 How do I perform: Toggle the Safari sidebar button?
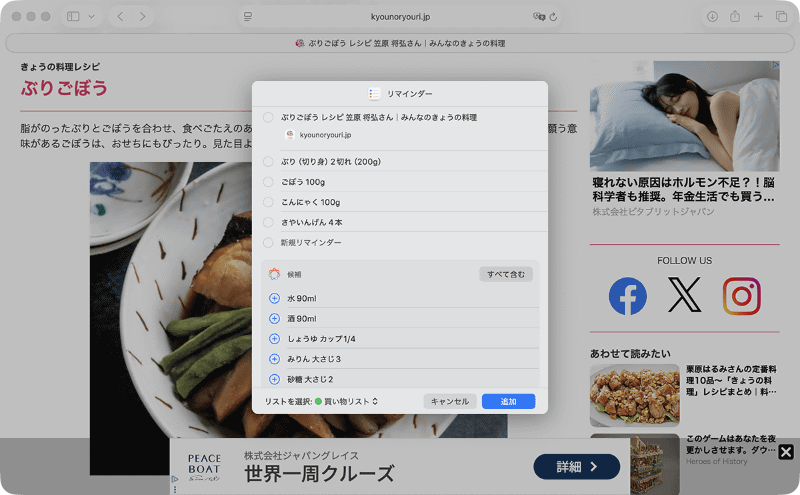(x=73, y=16)
